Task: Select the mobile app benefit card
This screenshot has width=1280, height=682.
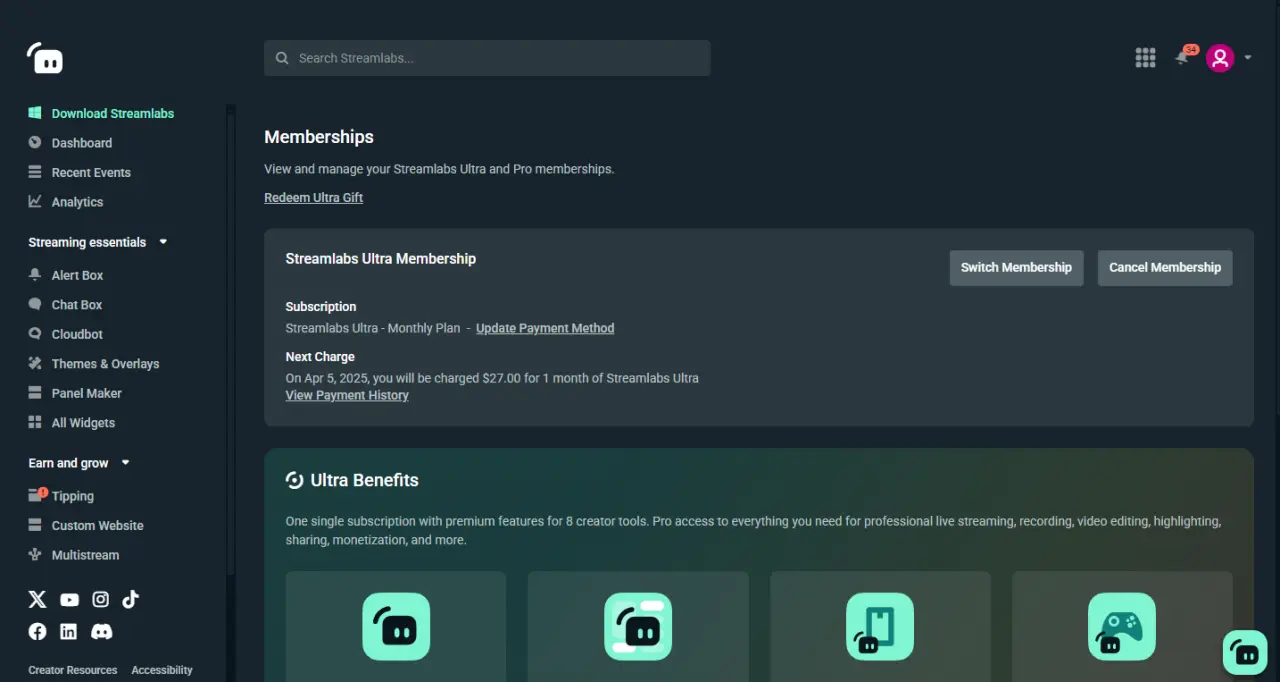Action: [x=880, y=626]
